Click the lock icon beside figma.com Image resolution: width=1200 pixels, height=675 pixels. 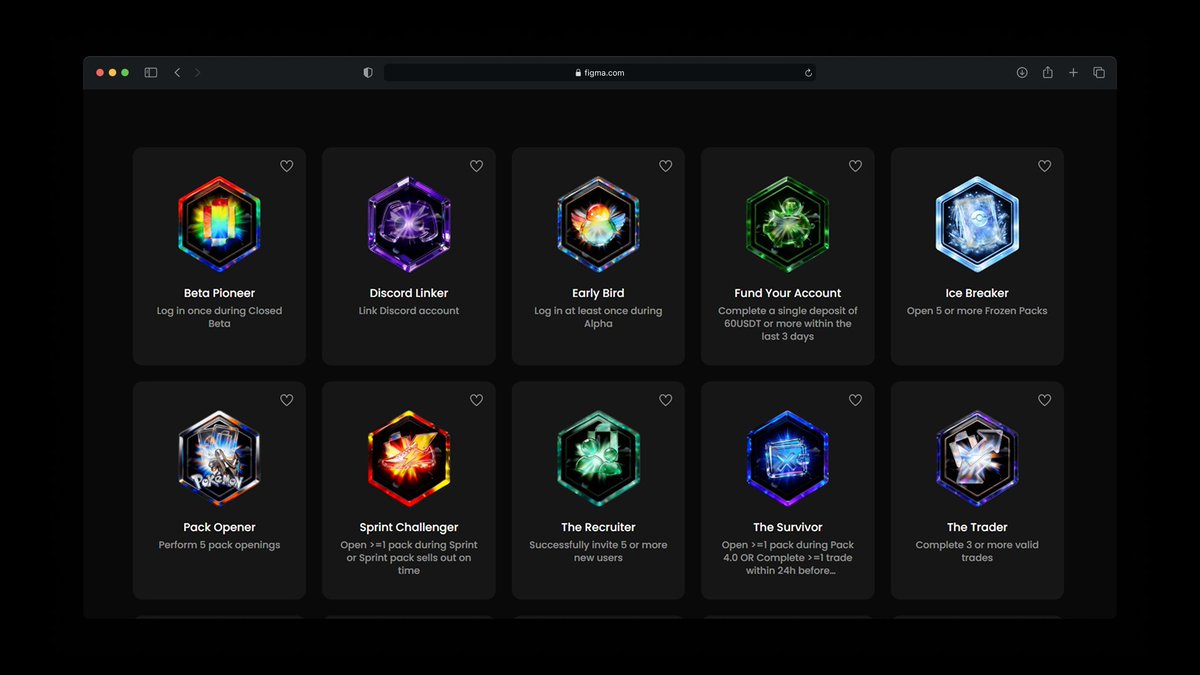[x=579, y=73]
